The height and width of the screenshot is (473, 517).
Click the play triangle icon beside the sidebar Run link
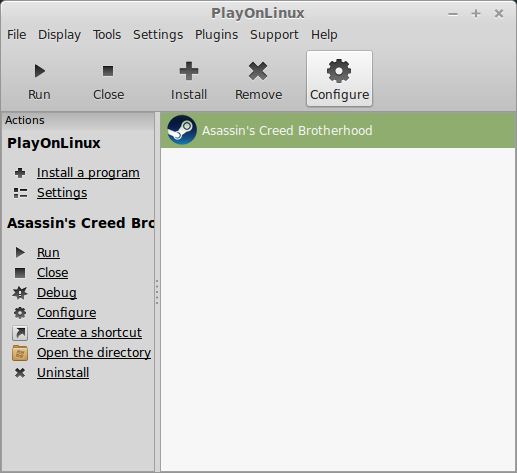[x=20, y=252]
